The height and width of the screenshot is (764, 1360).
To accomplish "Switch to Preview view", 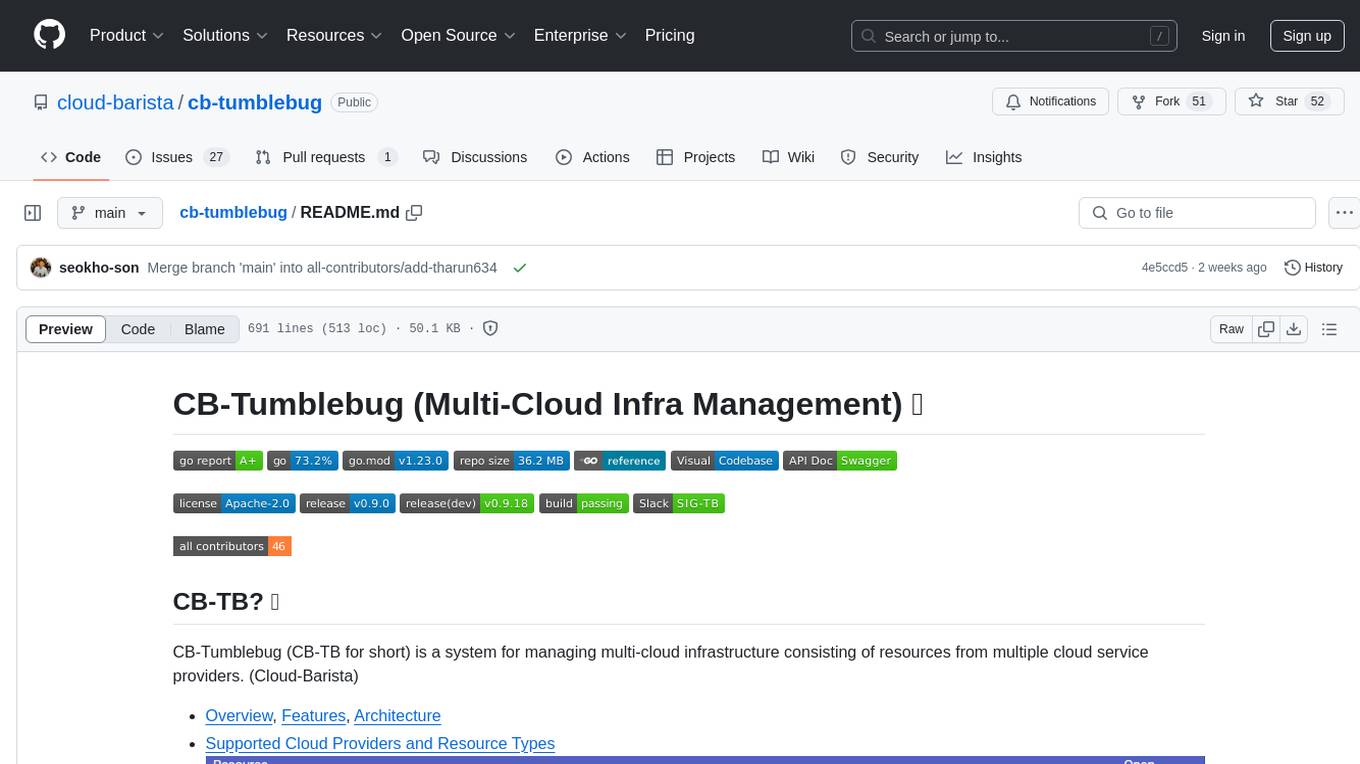I will coord(66,329).
